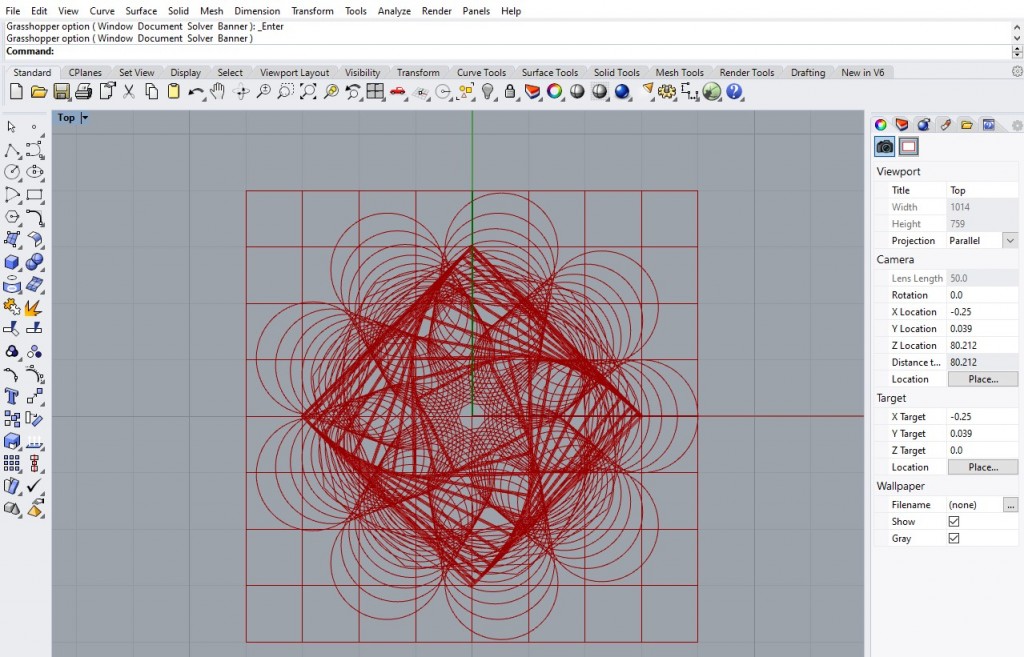Click the camera location Place button
This screenshot has width=1024, height=657.
pos(982,380)
